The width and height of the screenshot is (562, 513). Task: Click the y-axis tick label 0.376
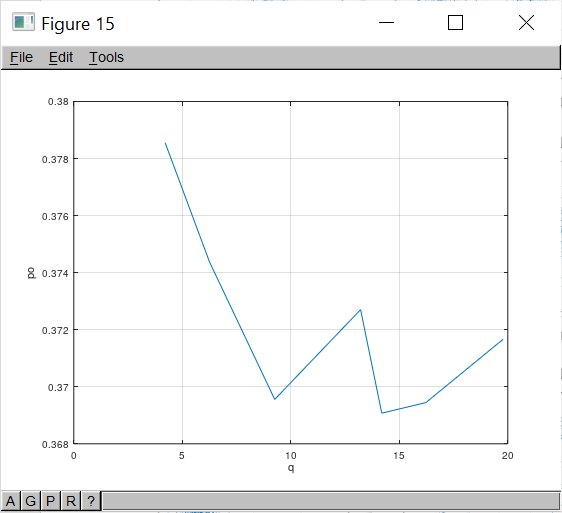click(x=55, y=217)
